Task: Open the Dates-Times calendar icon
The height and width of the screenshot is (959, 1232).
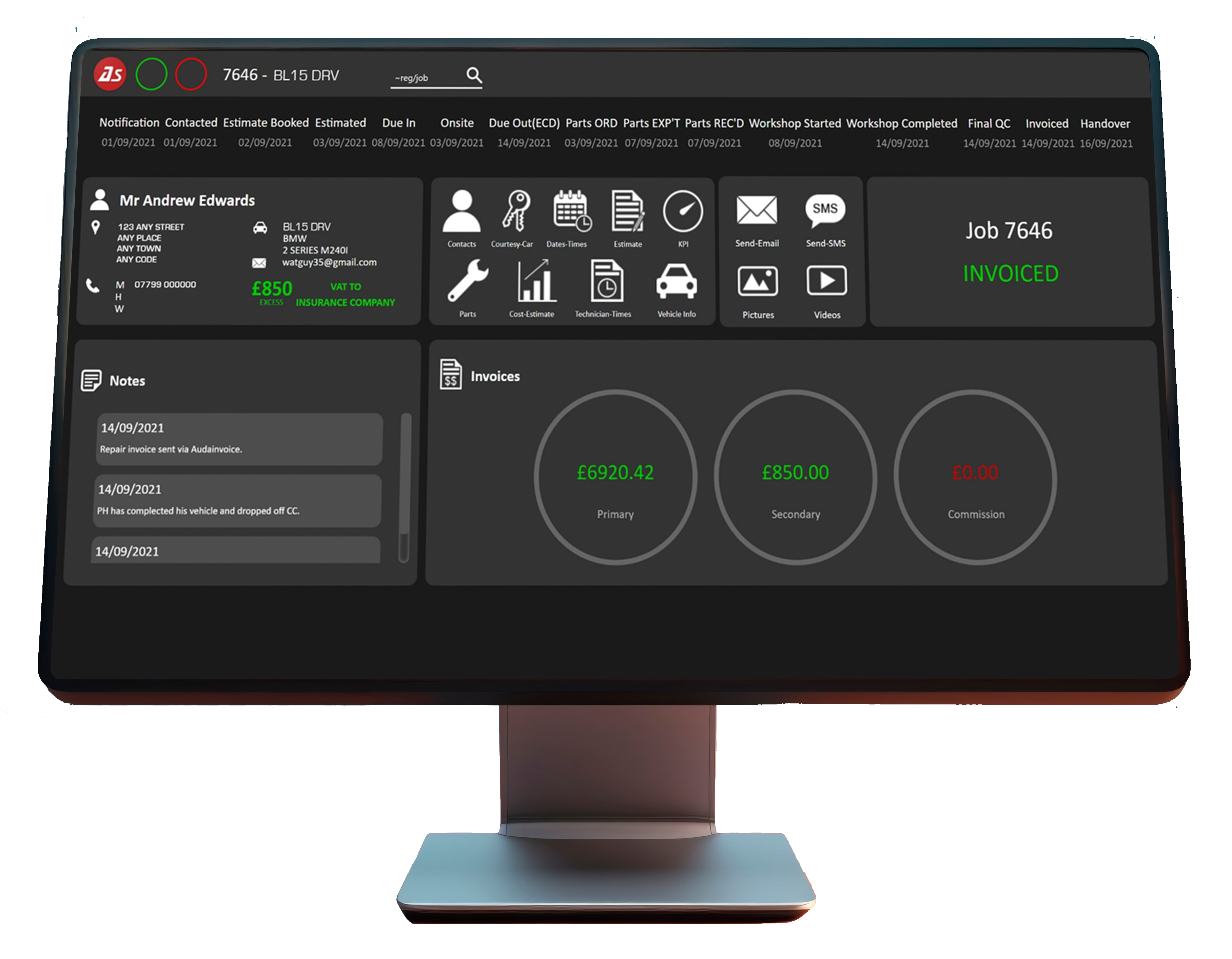Action: (x=571, y=212)
